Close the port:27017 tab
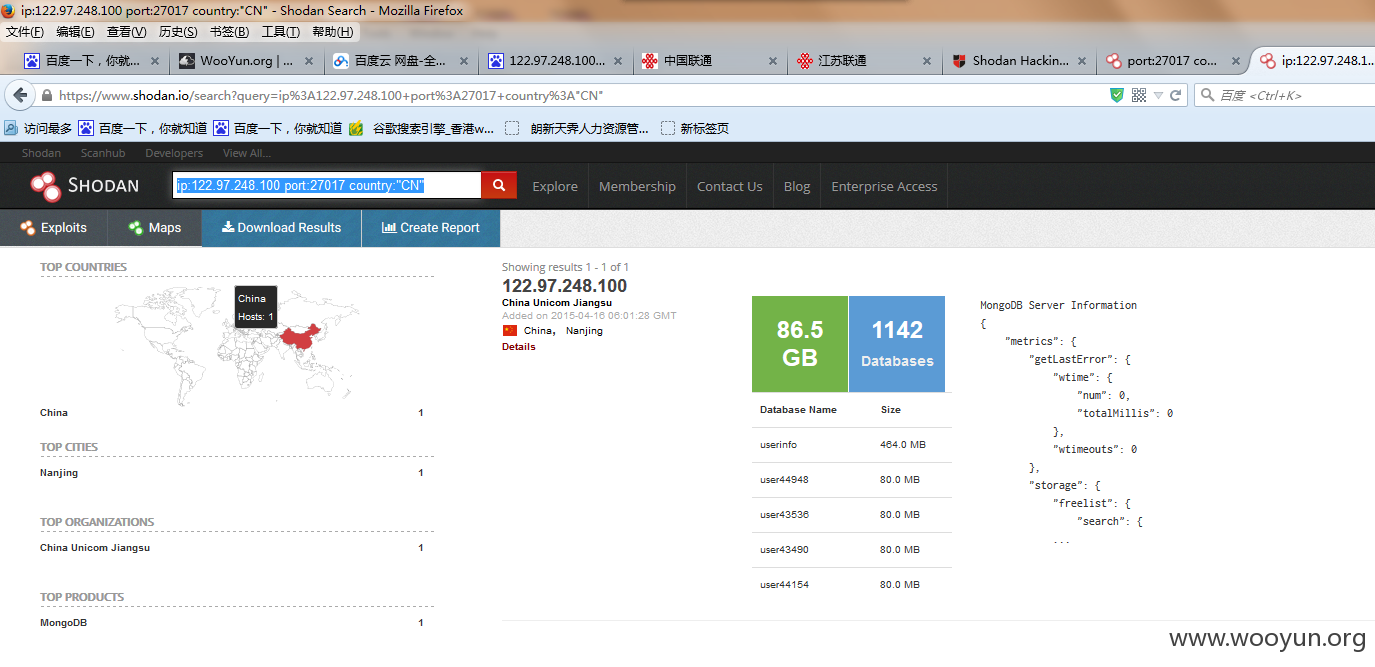1375x667 pixels. pos(1236,61)
